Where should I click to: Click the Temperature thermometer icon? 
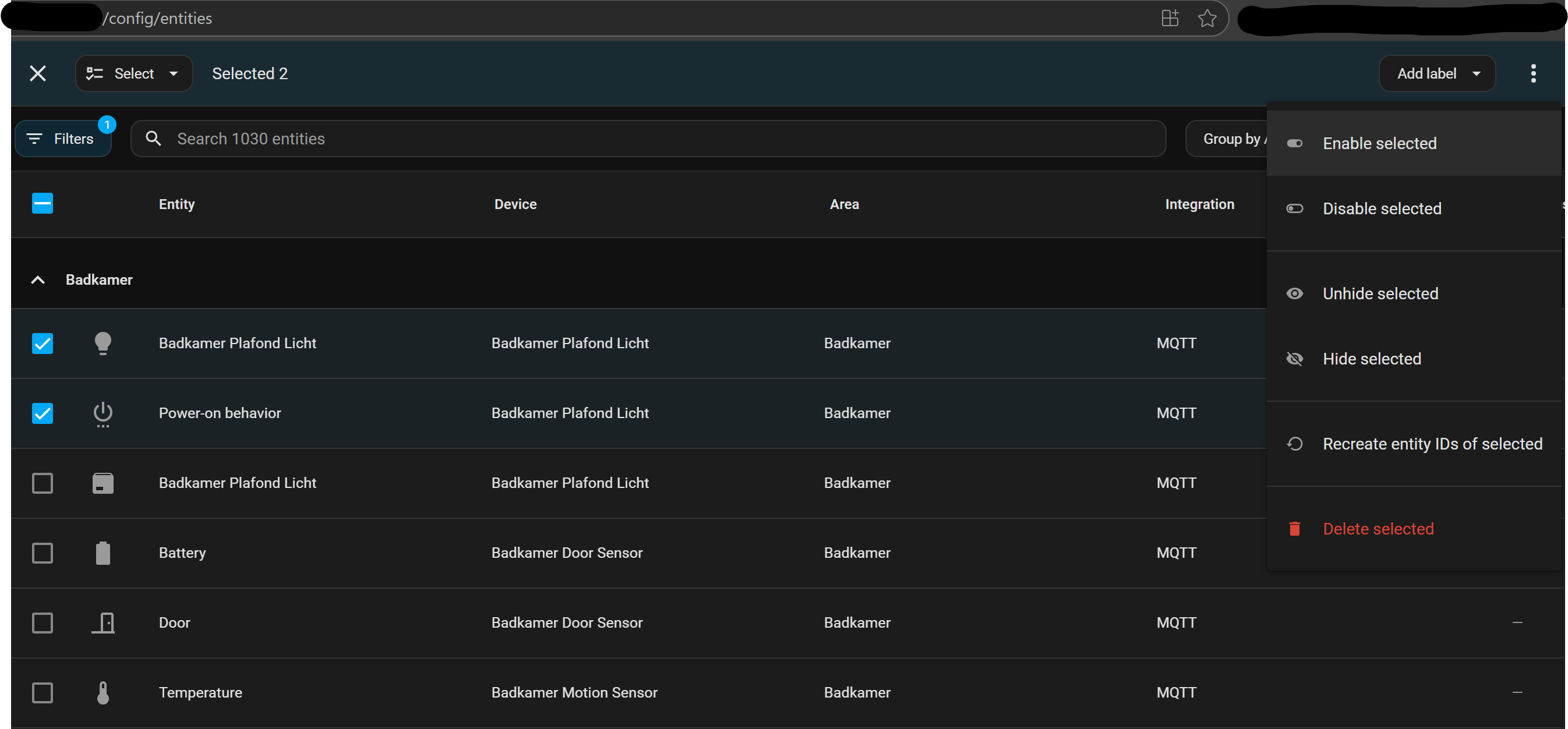point(103,692)
